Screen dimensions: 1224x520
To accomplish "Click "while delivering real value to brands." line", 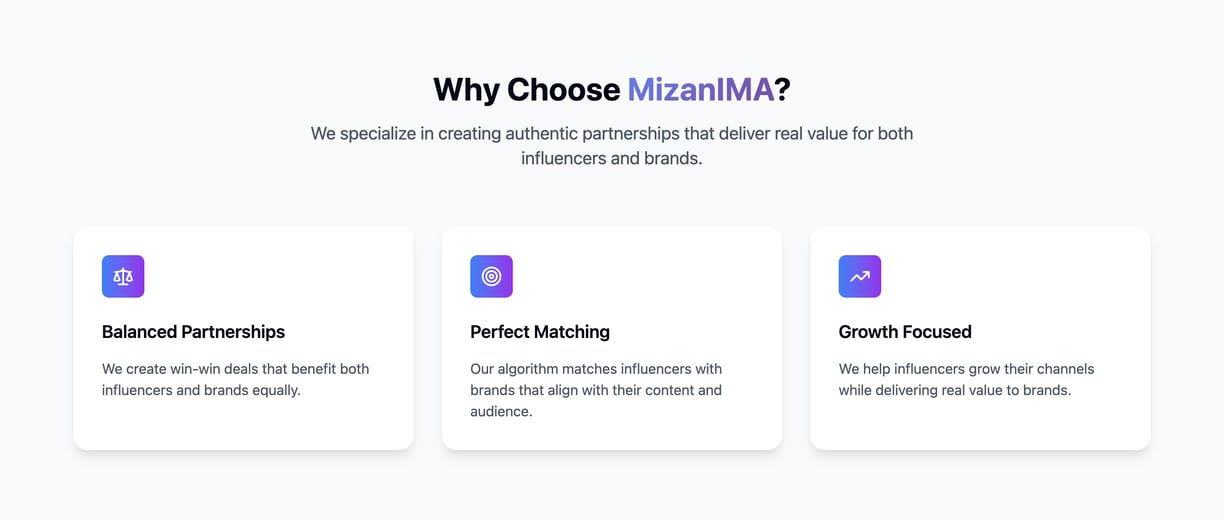I will [x=955, y=390].
